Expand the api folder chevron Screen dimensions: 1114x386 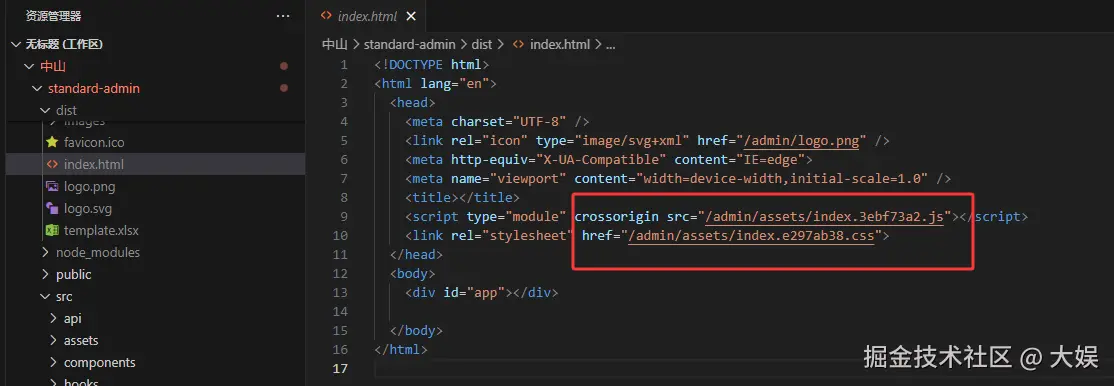(x=53, y=318)
